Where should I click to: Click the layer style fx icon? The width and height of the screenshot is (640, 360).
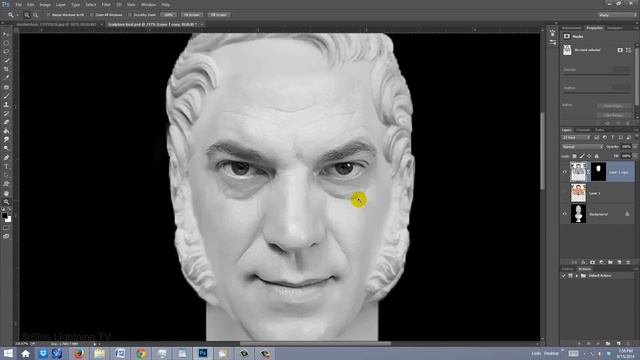click(x=583, y=262)
